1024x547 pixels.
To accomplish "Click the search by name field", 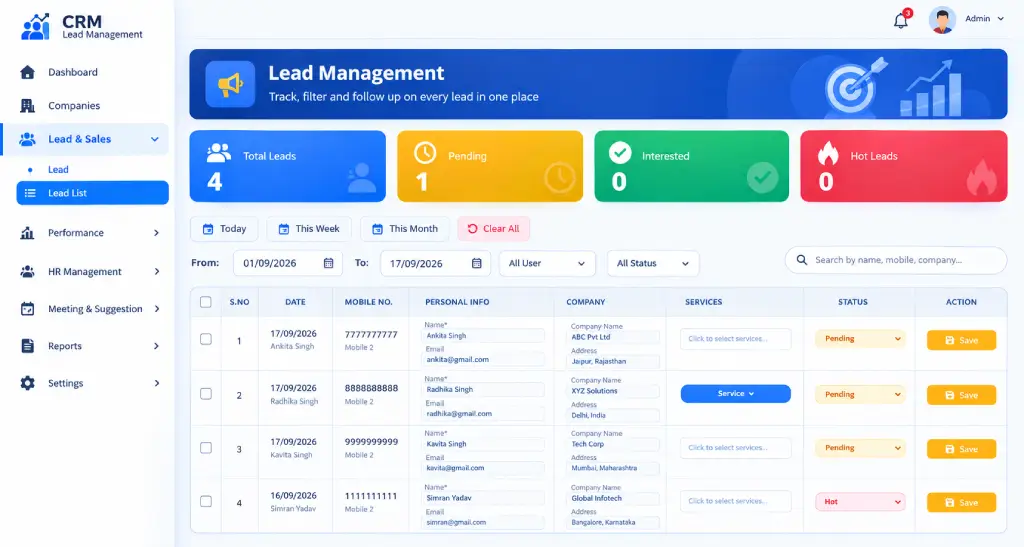I will click(895, 260).
